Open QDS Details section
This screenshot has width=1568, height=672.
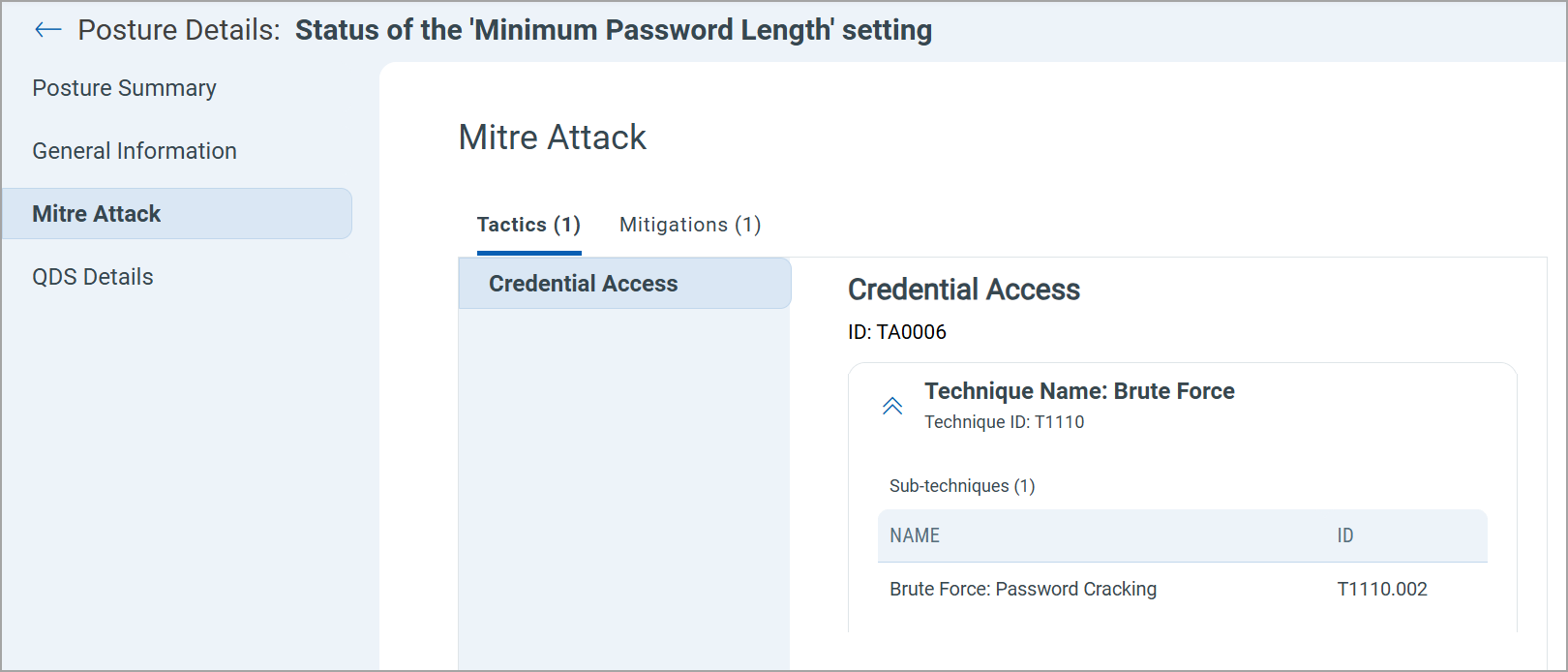(x=93, y=277)
